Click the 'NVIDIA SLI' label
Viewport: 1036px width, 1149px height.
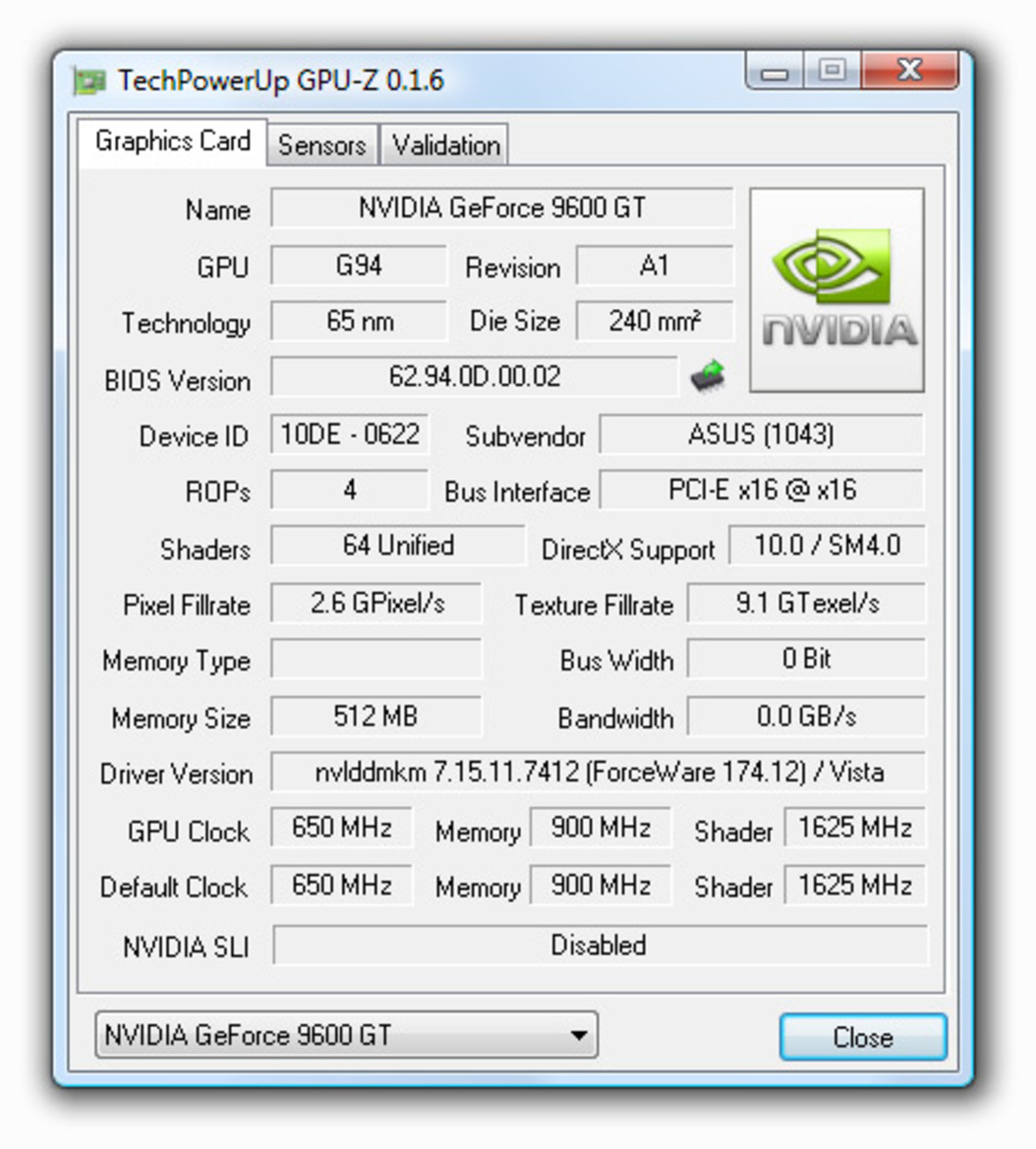[x=186, y=947]
